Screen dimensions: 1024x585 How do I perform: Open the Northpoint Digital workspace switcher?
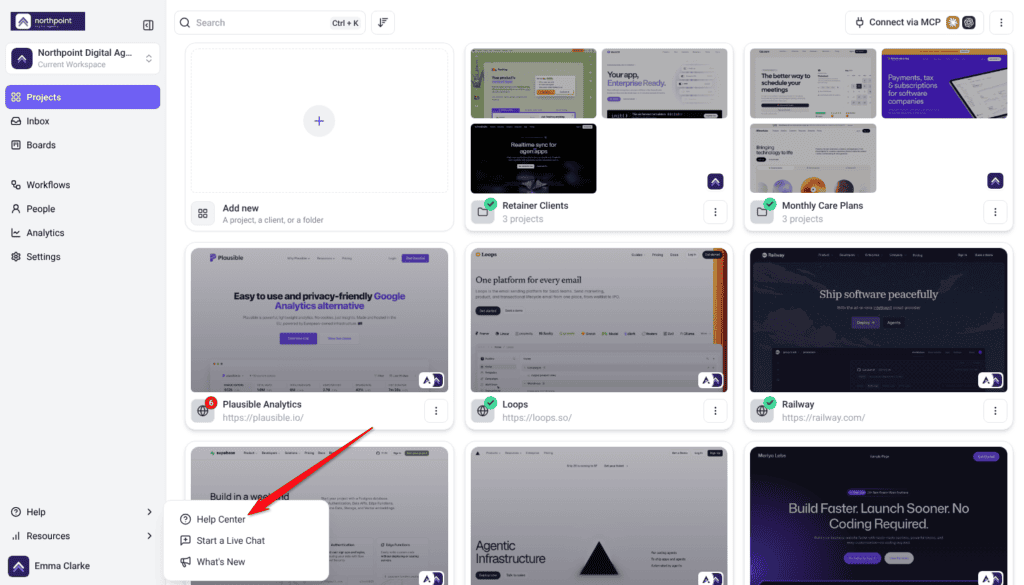(82, 58)
